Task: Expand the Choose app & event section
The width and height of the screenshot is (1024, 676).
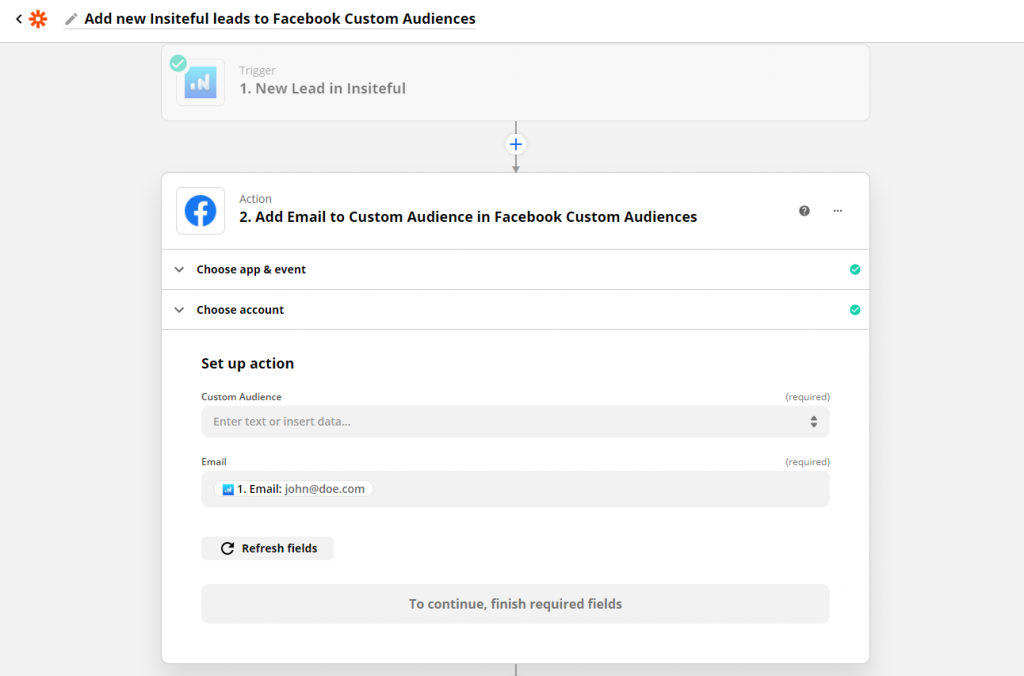Action: [515, 270]
